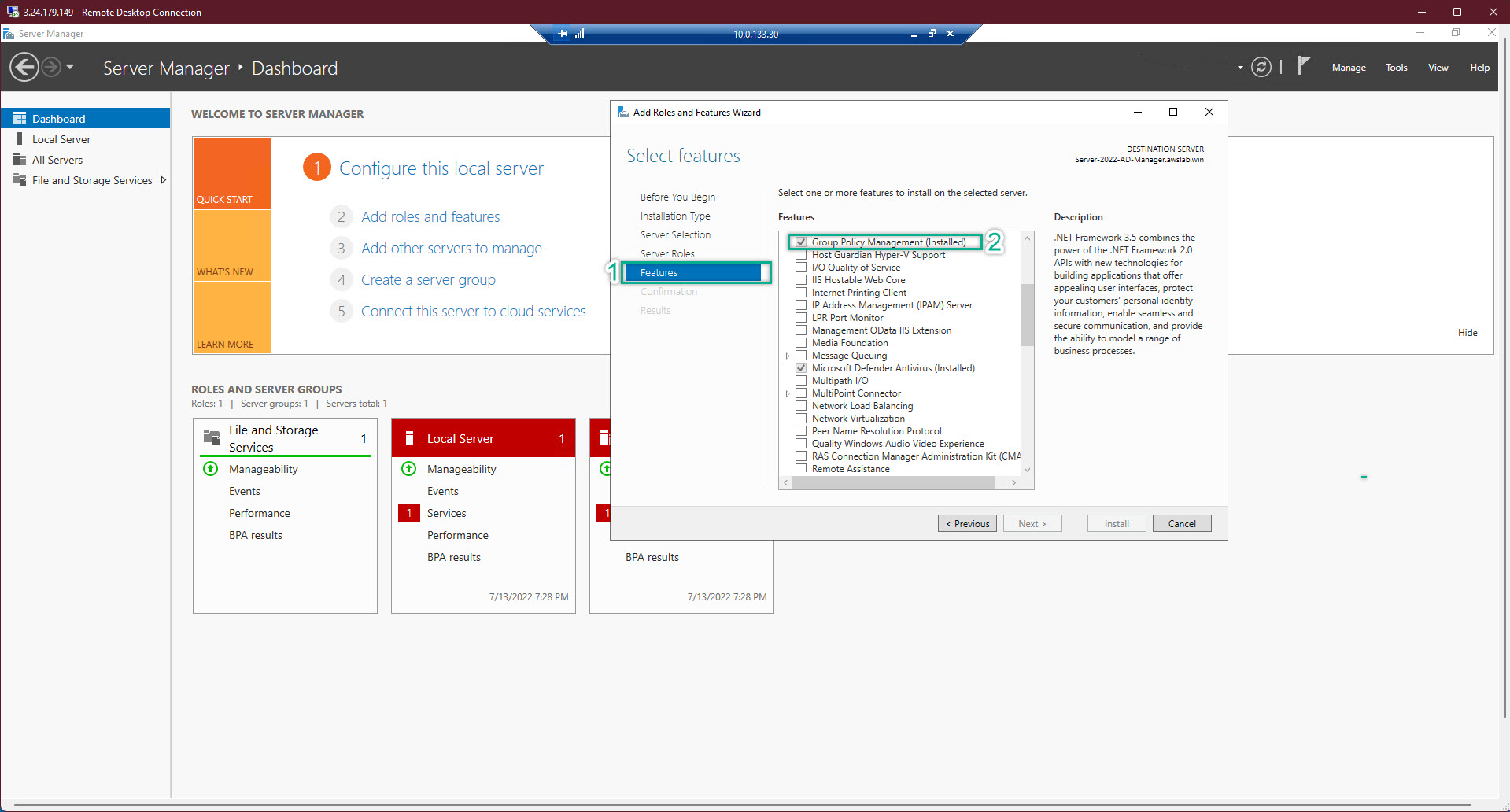This screenshot has width=1510, height=812.
Task: Toggle Host Guardian Hyper-V Support checkbox
Action: tap(801, 255)
